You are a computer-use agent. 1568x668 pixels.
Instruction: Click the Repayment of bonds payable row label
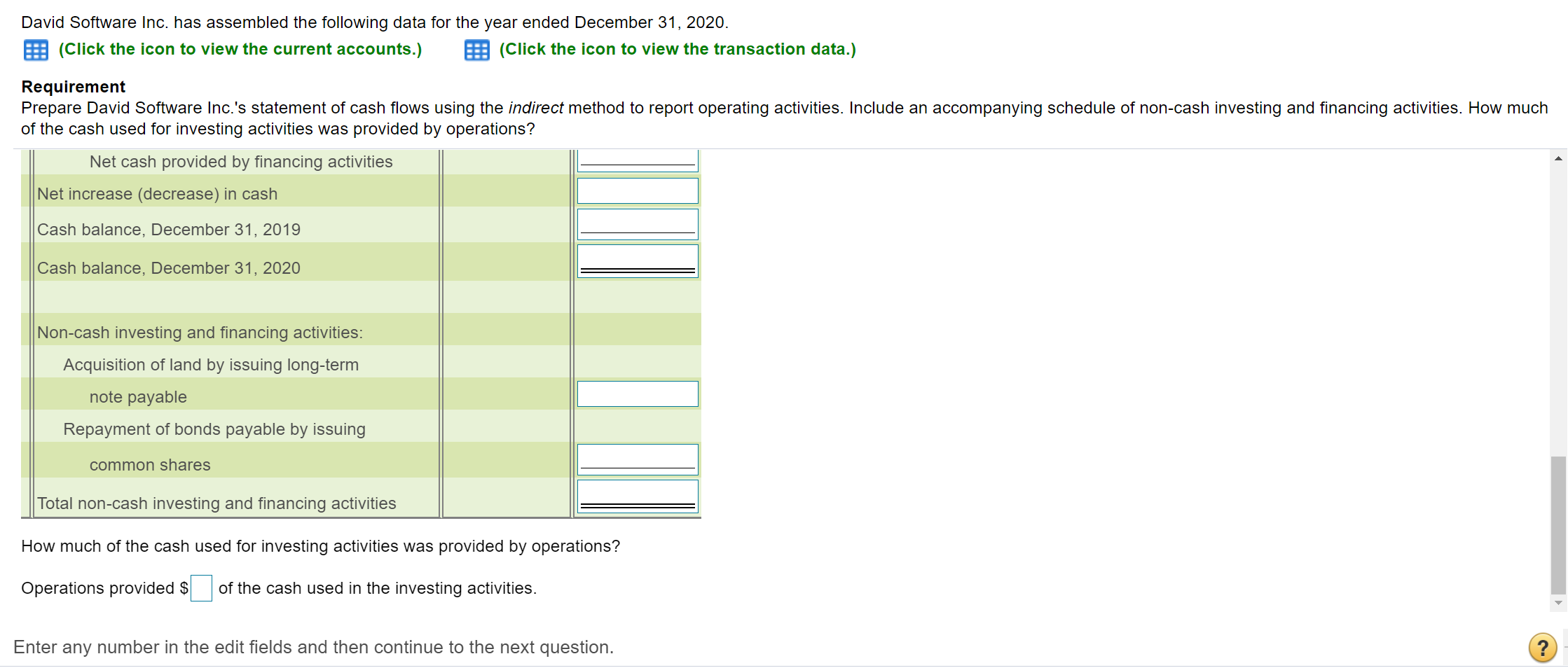point(214,429)
